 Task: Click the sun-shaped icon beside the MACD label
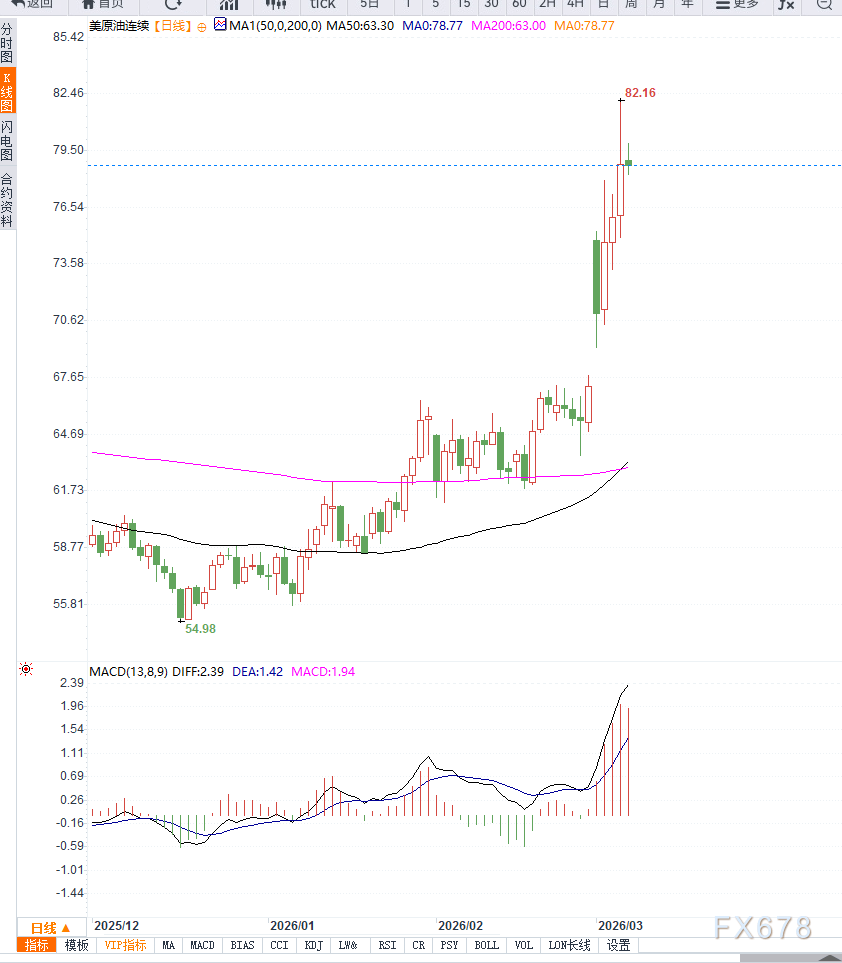pyautogui.click(x=26, y=669)
